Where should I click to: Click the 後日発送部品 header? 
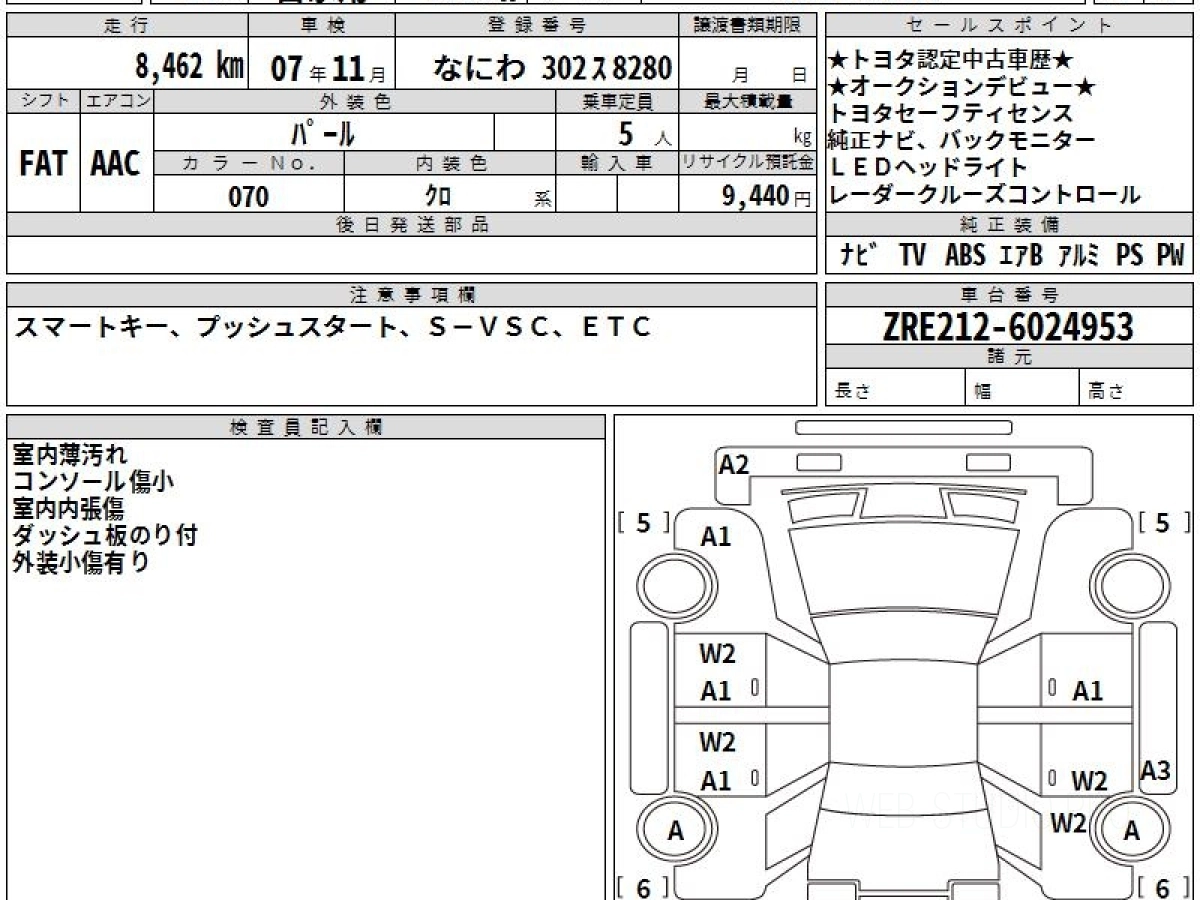coord(411,225)
